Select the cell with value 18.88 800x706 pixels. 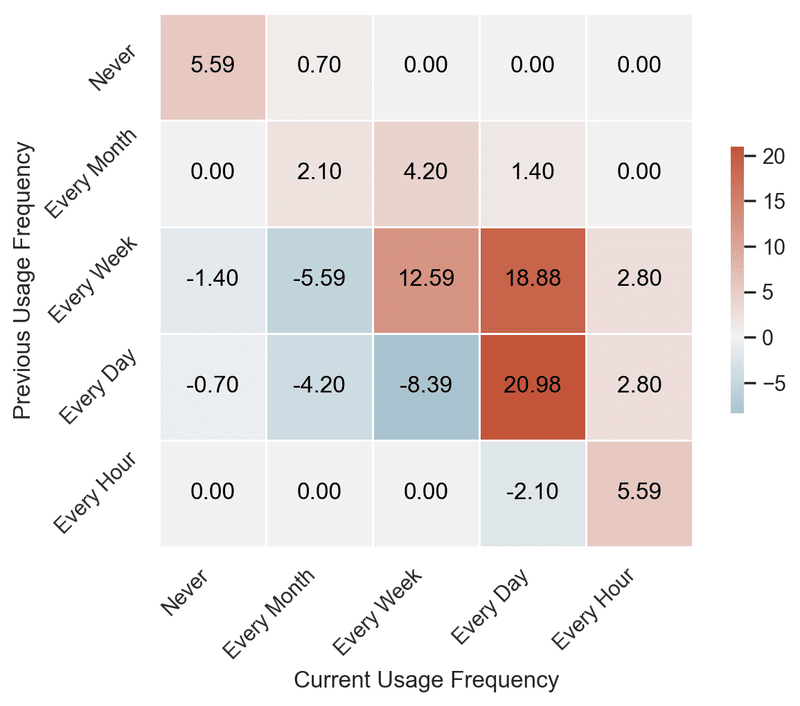coord(533,279)
